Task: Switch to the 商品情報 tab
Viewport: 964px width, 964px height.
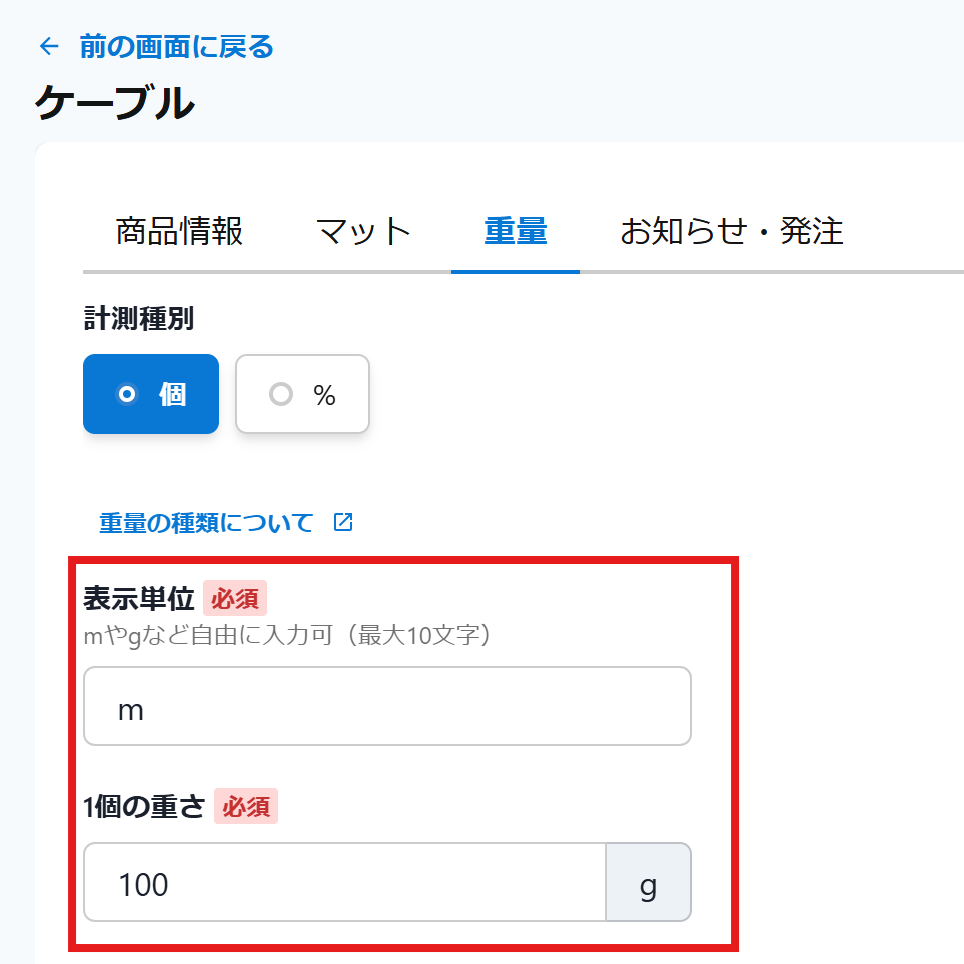Action: pyautogui.click(x=179, y=232)
